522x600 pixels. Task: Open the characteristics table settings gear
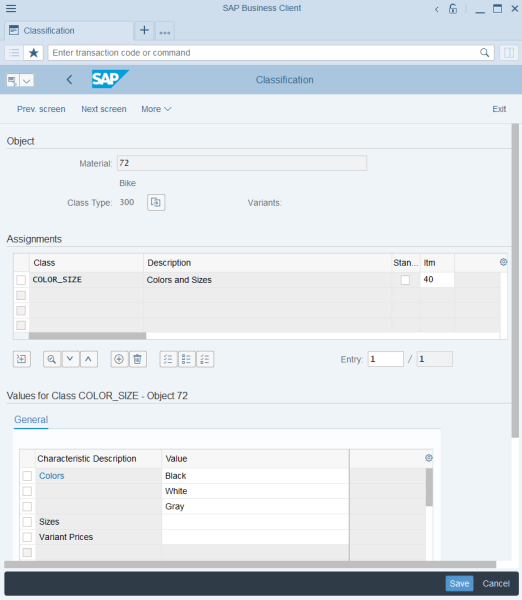(429, 458)
